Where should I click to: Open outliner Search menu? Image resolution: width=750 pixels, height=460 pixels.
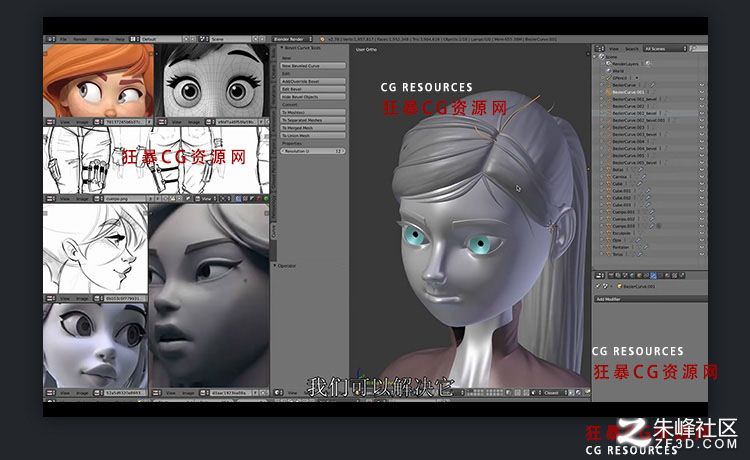pos(631,49)
